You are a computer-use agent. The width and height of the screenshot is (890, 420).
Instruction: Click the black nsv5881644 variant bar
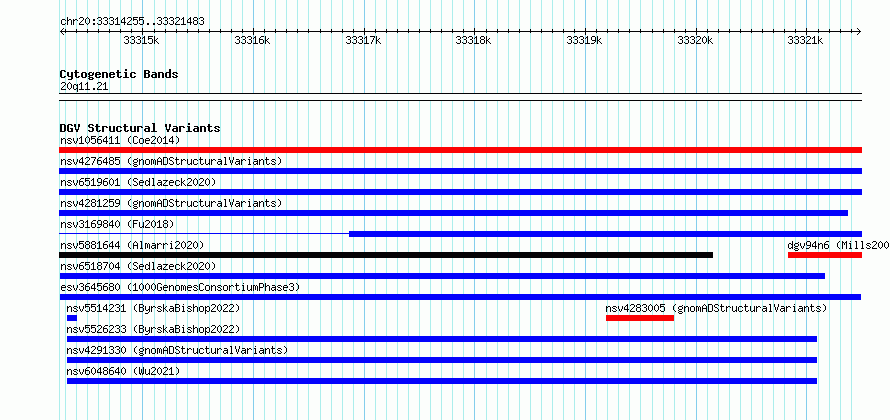coord(386,255)
